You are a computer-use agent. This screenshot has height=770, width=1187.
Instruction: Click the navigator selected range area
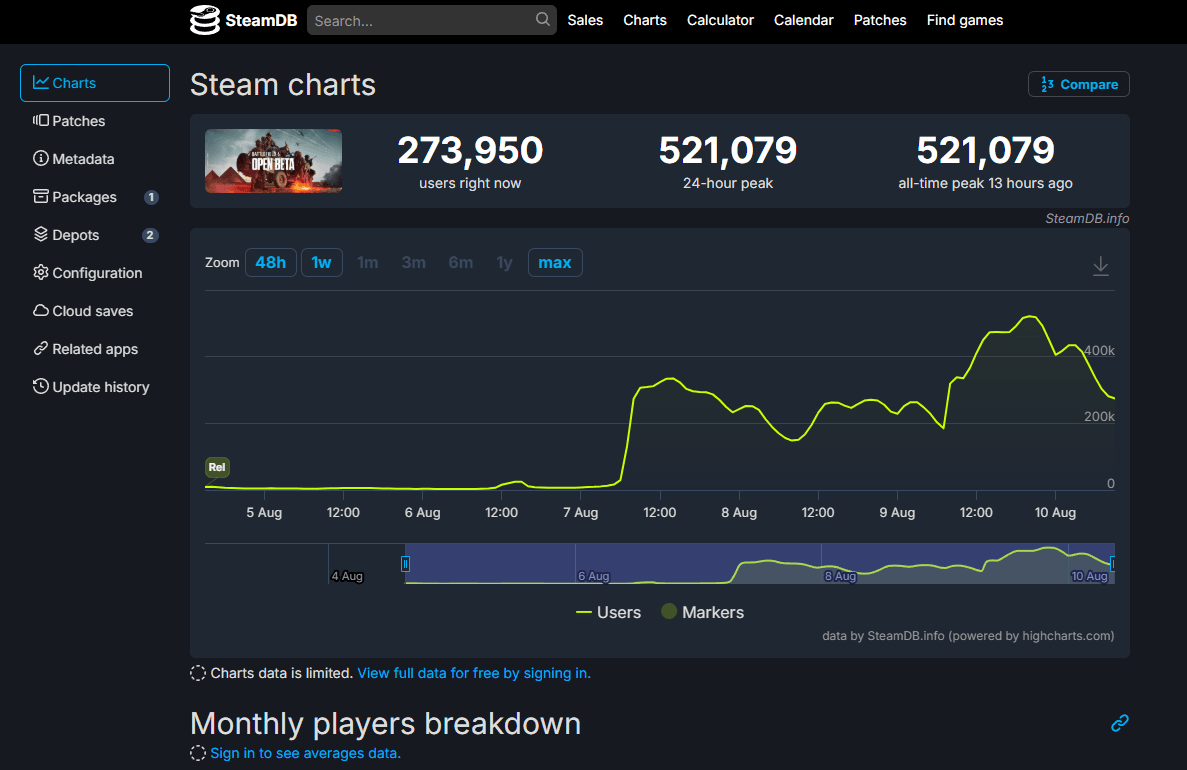(x=759, y=563)
